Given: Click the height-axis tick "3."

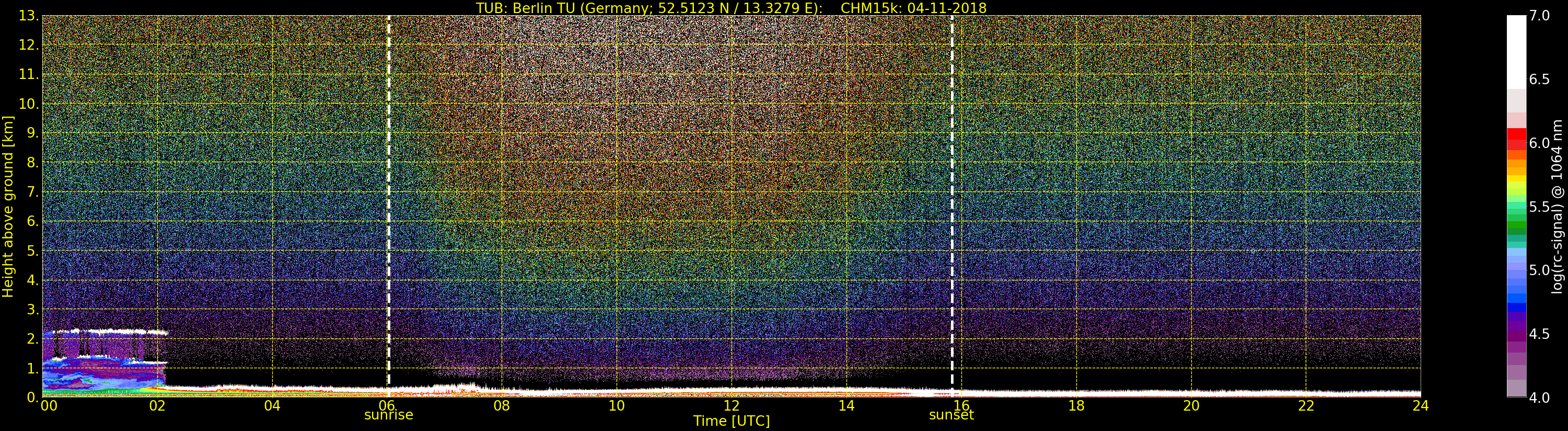Looking at the screenshot, I should click(32, 309).
